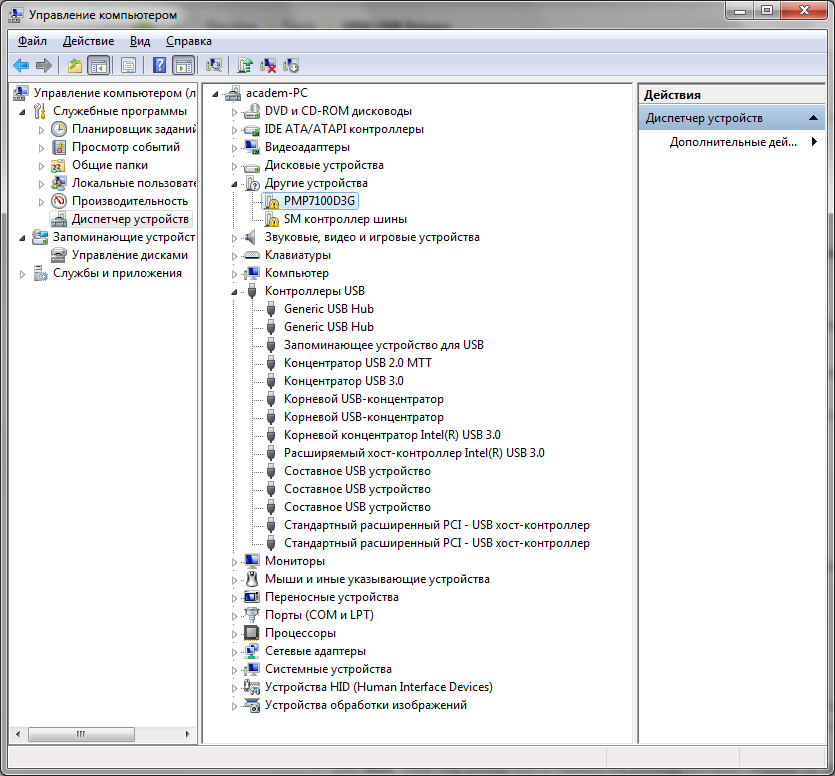Collapse the Другие устройства node
This screenshot has width=835, height=776.
[234, 184]
